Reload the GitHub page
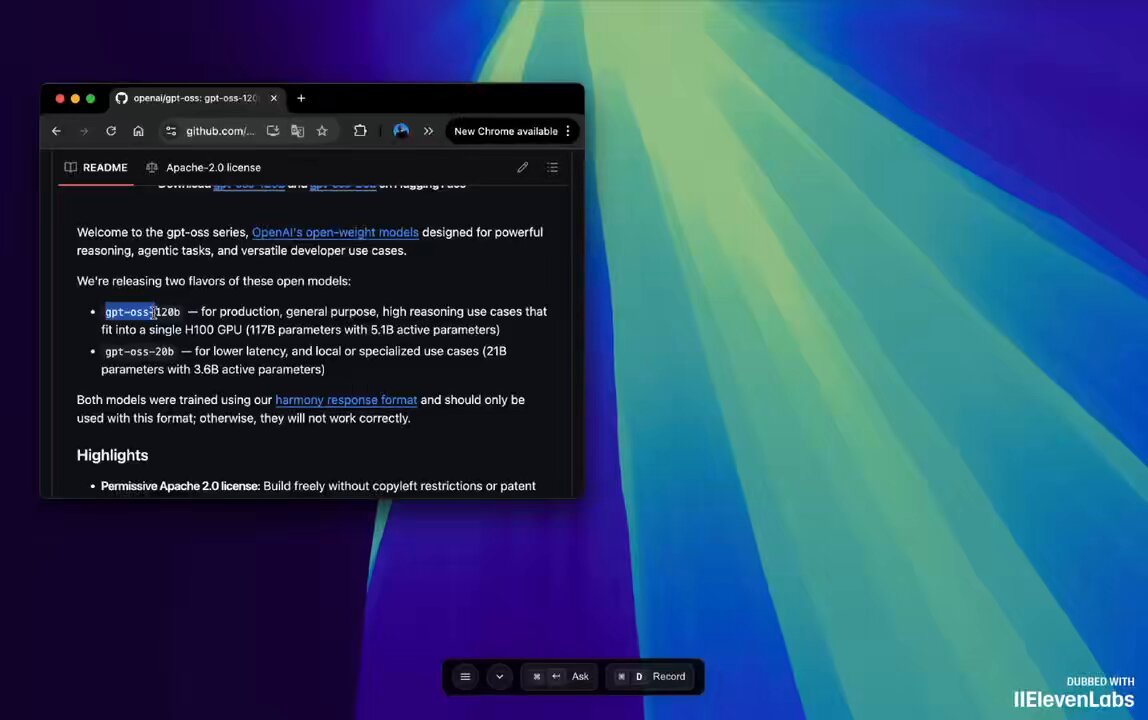The height and width of the screenshot is (720, 1148). pyautogui.click(x=111, y=131)
